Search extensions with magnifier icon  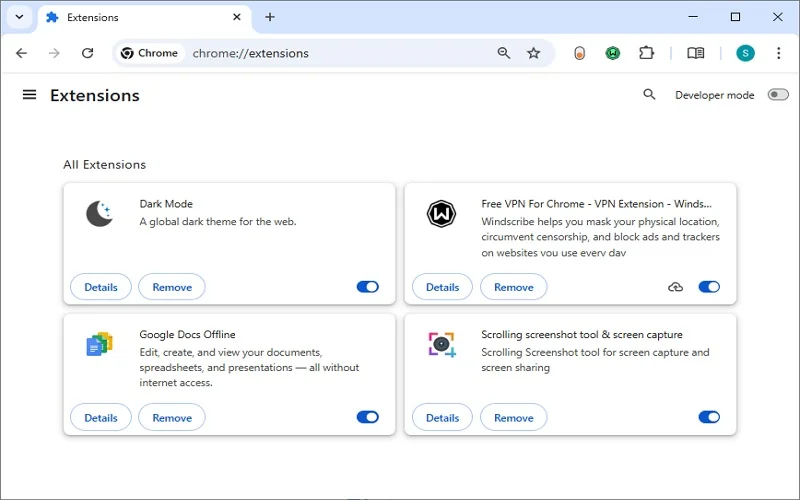click(x=649, y=94)
